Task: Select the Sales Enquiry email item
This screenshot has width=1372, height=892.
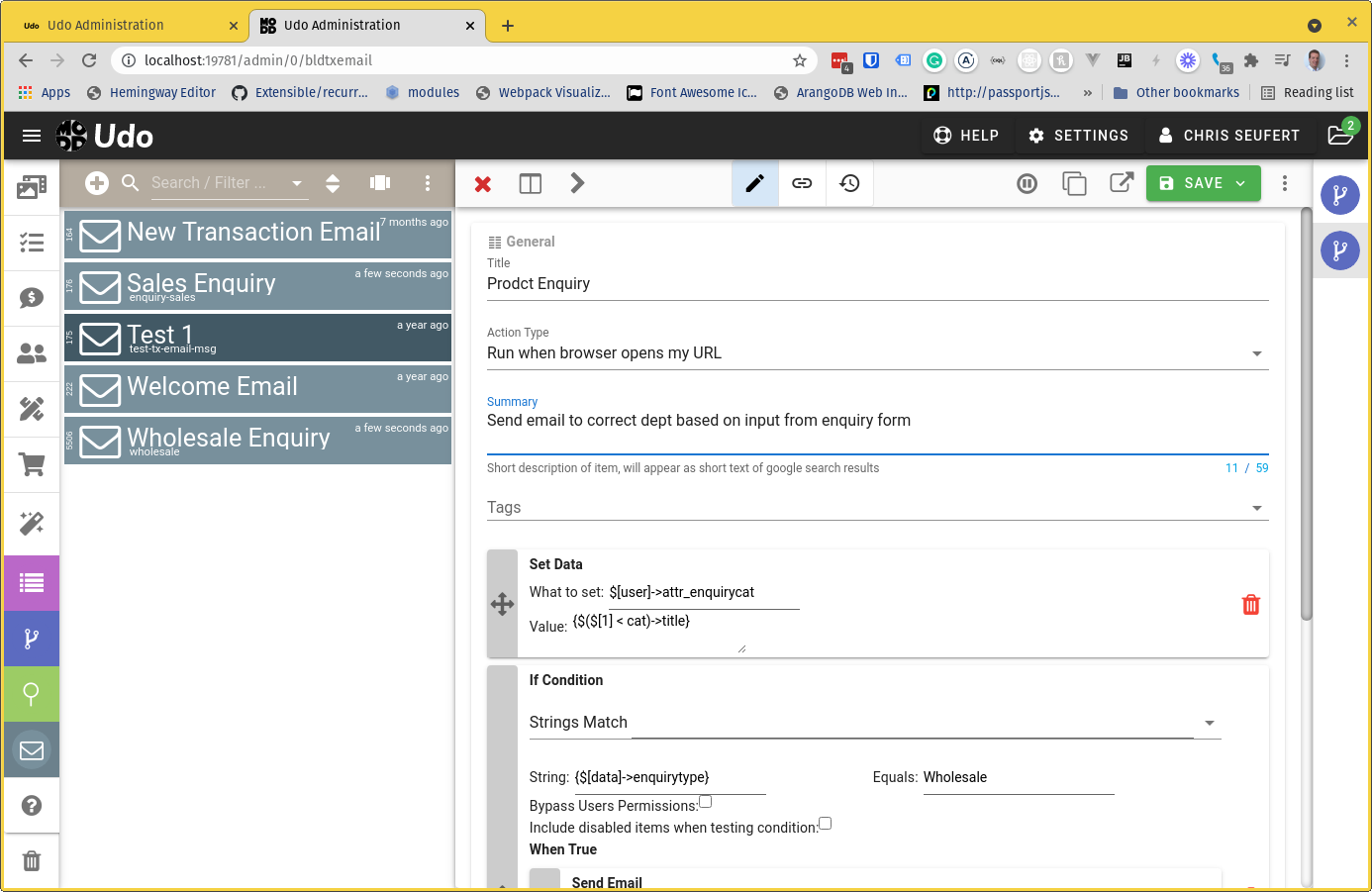Action: click(x=257, y=286)
